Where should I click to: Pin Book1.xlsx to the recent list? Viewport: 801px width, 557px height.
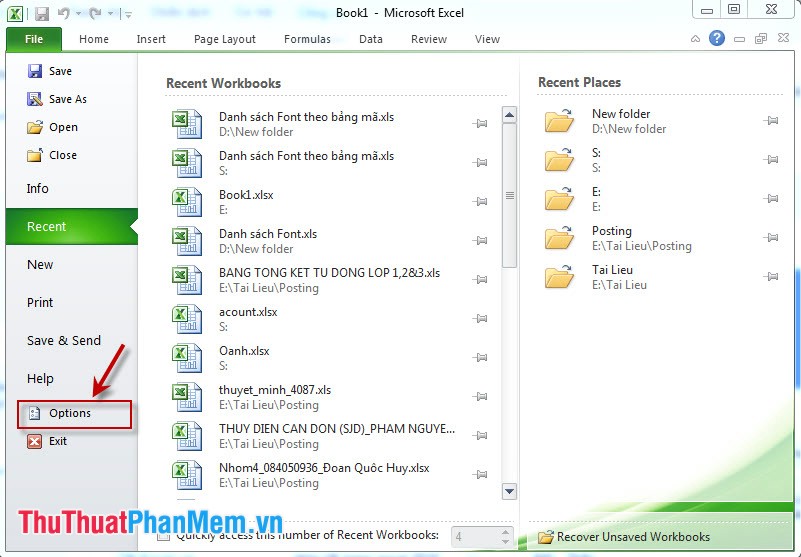click(x=480, y=202)
